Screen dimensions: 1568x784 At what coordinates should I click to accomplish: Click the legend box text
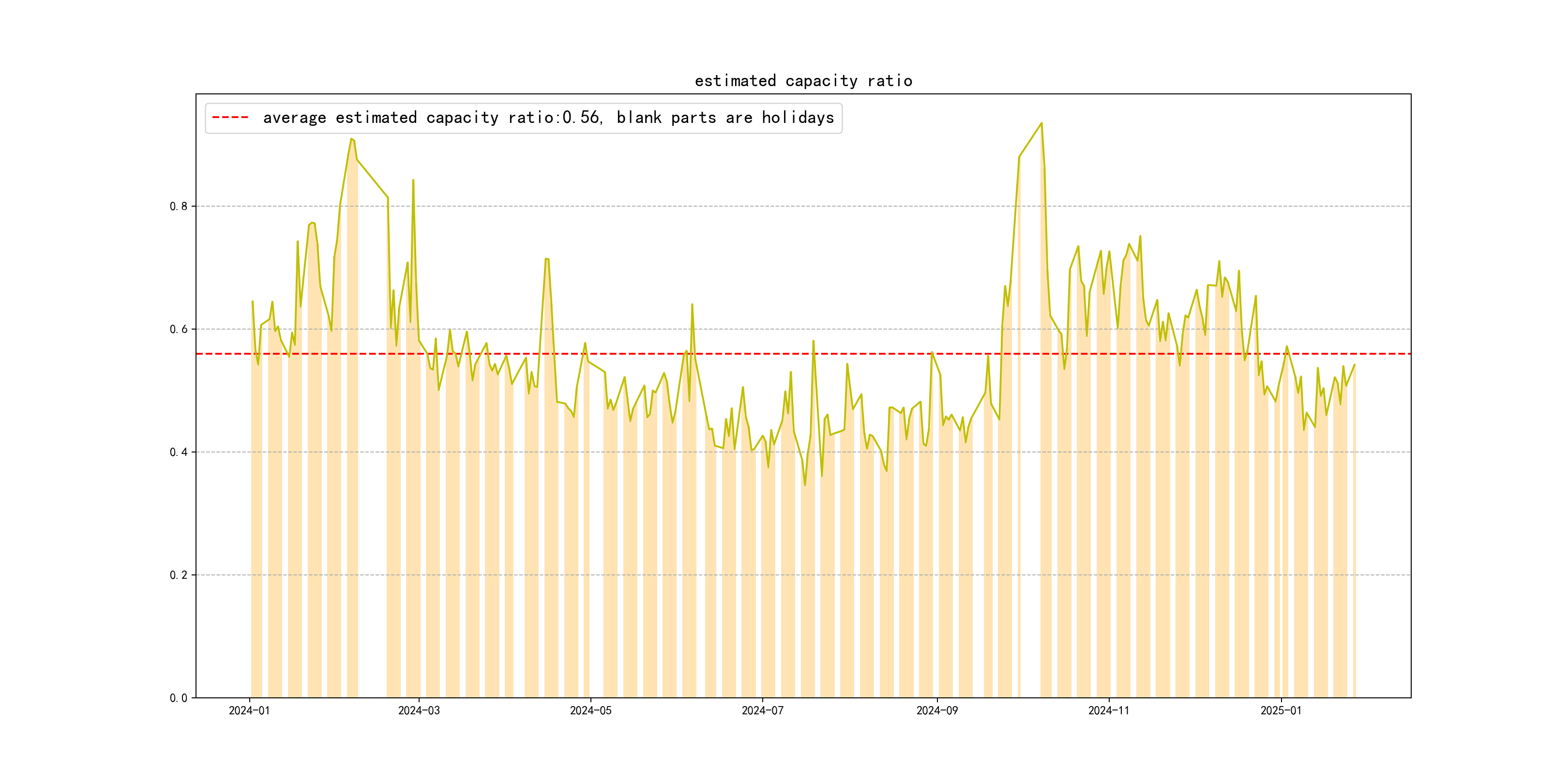[548, 118]
